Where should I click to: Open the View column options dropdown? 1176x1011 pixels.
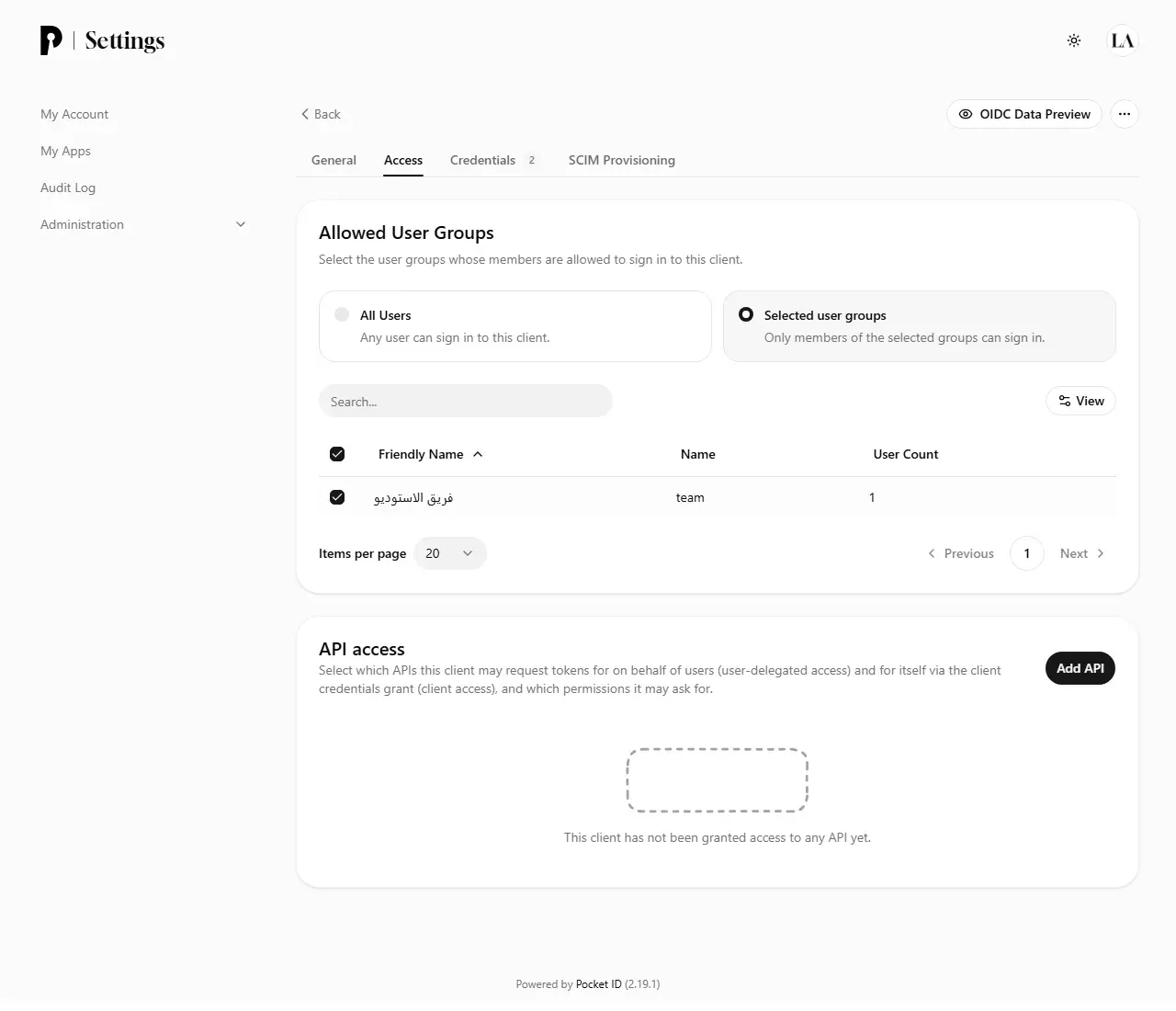coord(1080,401)
